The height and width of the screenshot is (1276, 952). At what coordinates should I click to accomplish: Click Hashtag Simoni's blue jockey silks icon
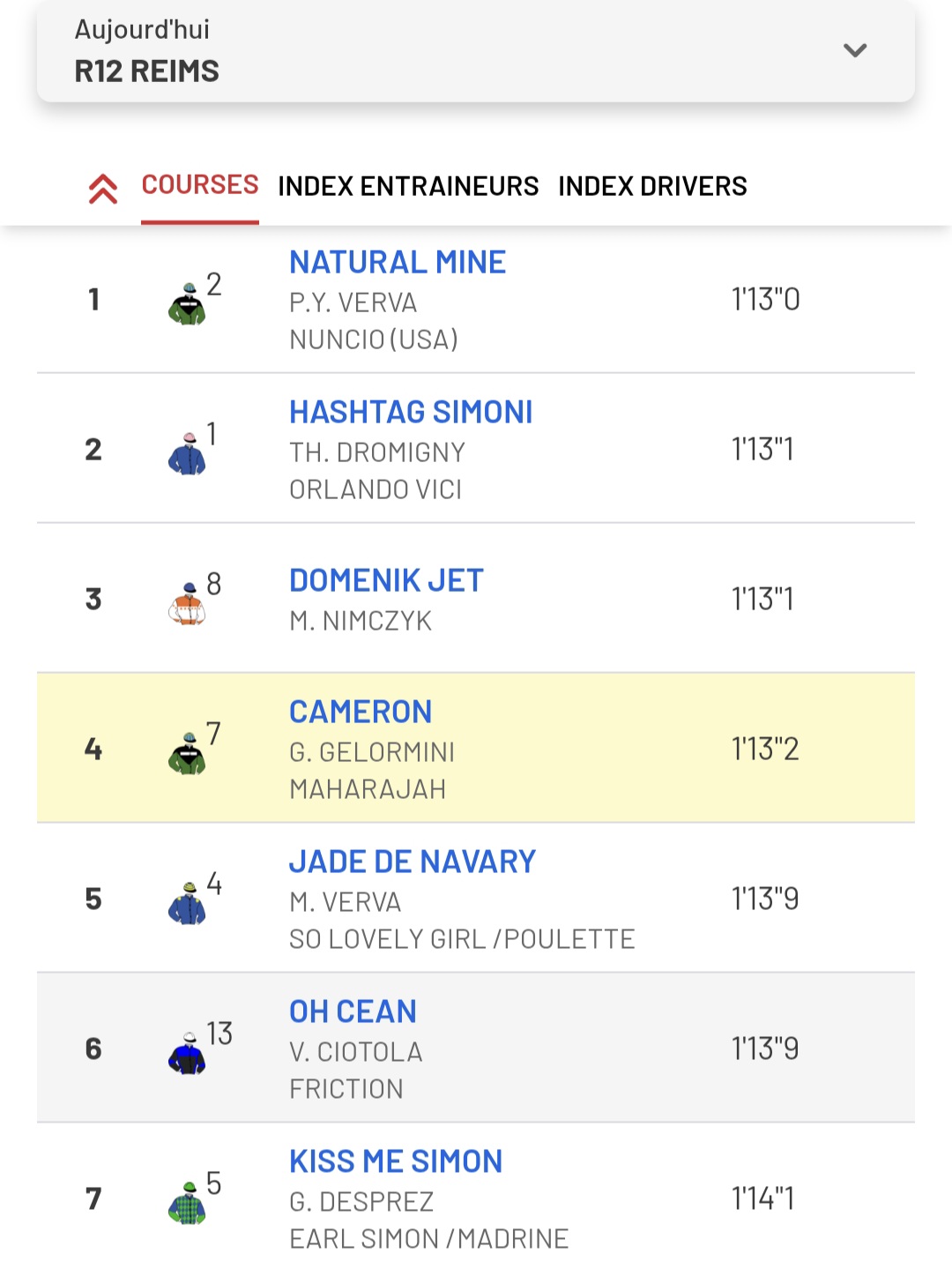click(187, 454)
